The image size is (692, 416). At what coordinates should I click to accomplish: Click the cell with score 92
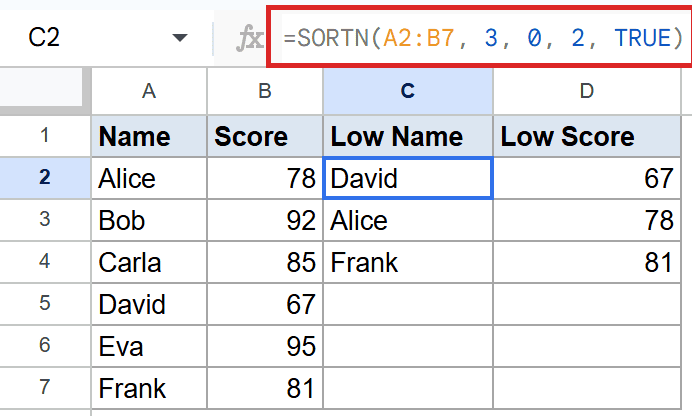point(265,220)
